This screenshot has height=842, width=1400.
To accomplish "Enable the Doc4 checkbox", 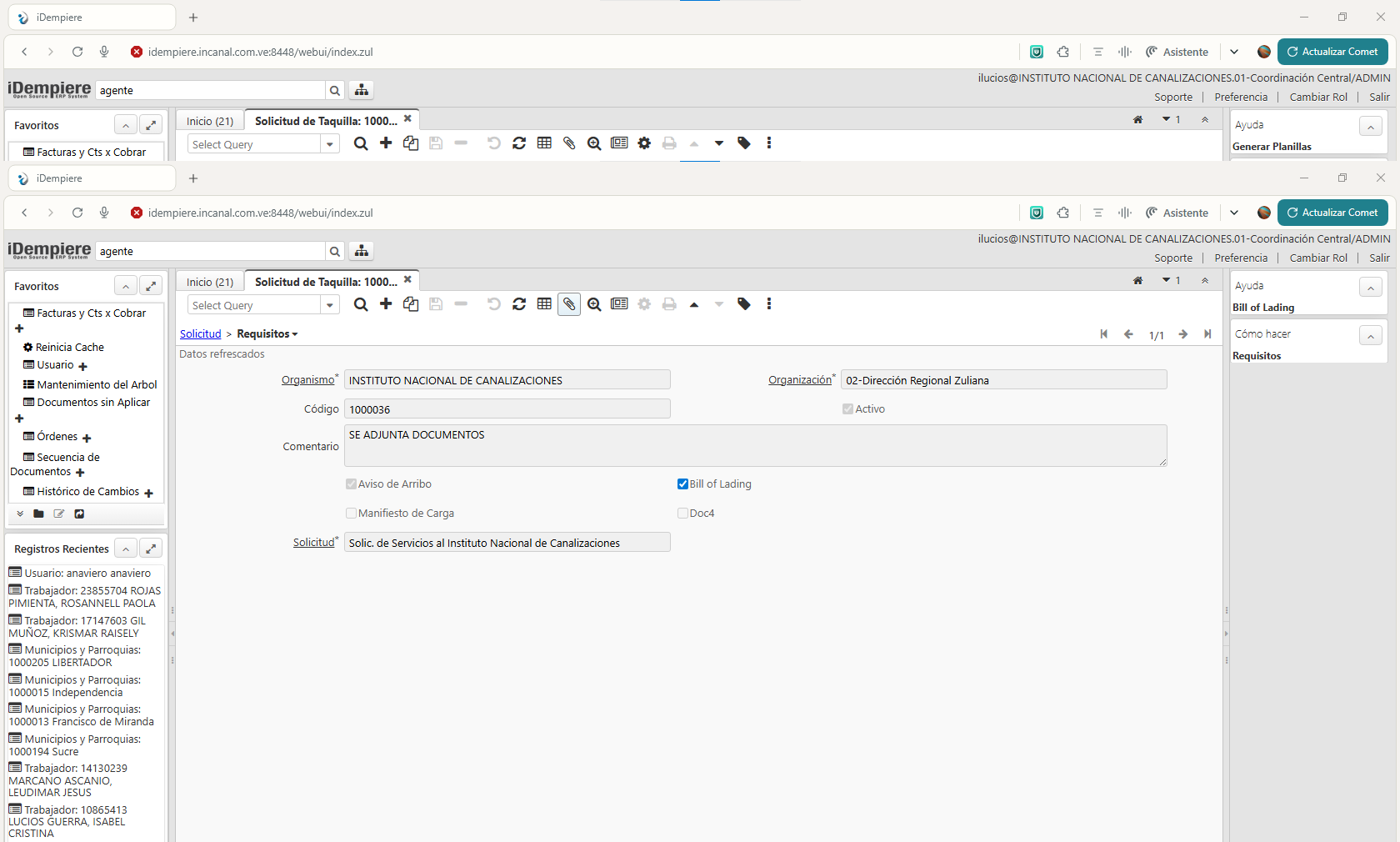I will (682, 514).
